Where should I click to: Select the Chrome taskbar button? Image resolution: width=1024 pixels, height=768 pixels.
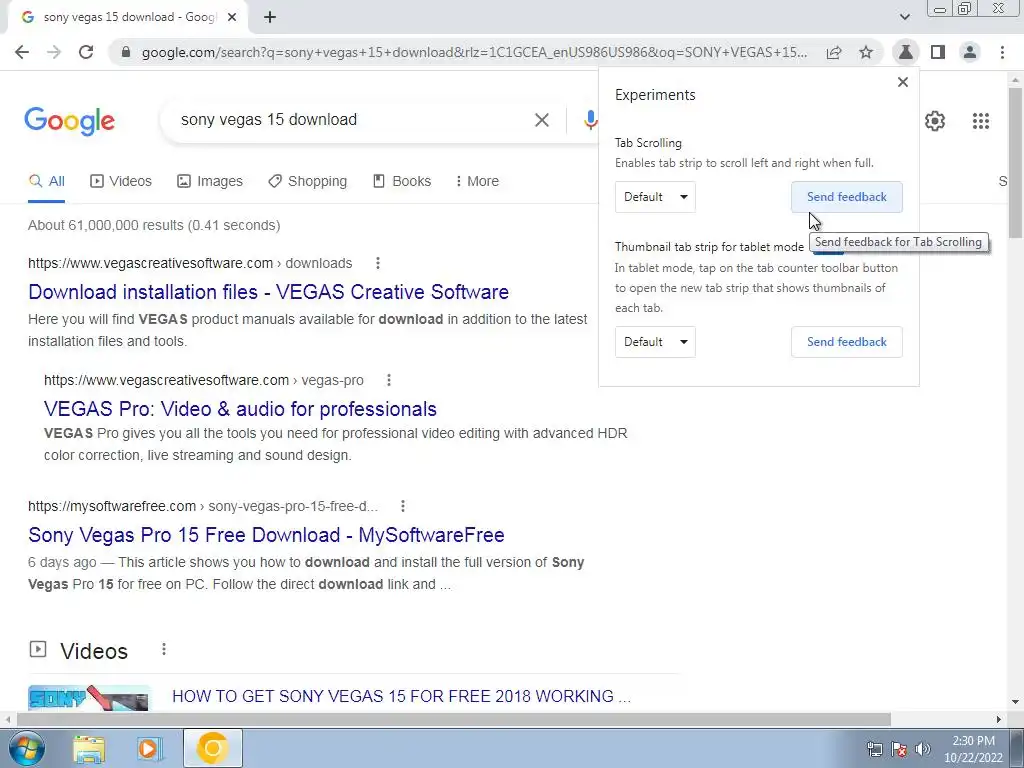[x=213, y=748]
